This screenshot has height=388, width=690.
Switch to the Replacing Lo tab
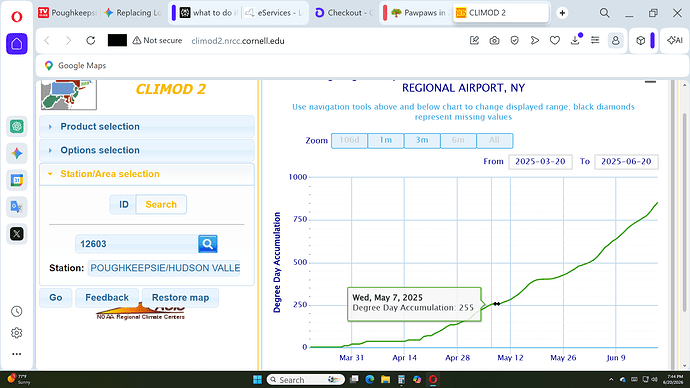133,13
